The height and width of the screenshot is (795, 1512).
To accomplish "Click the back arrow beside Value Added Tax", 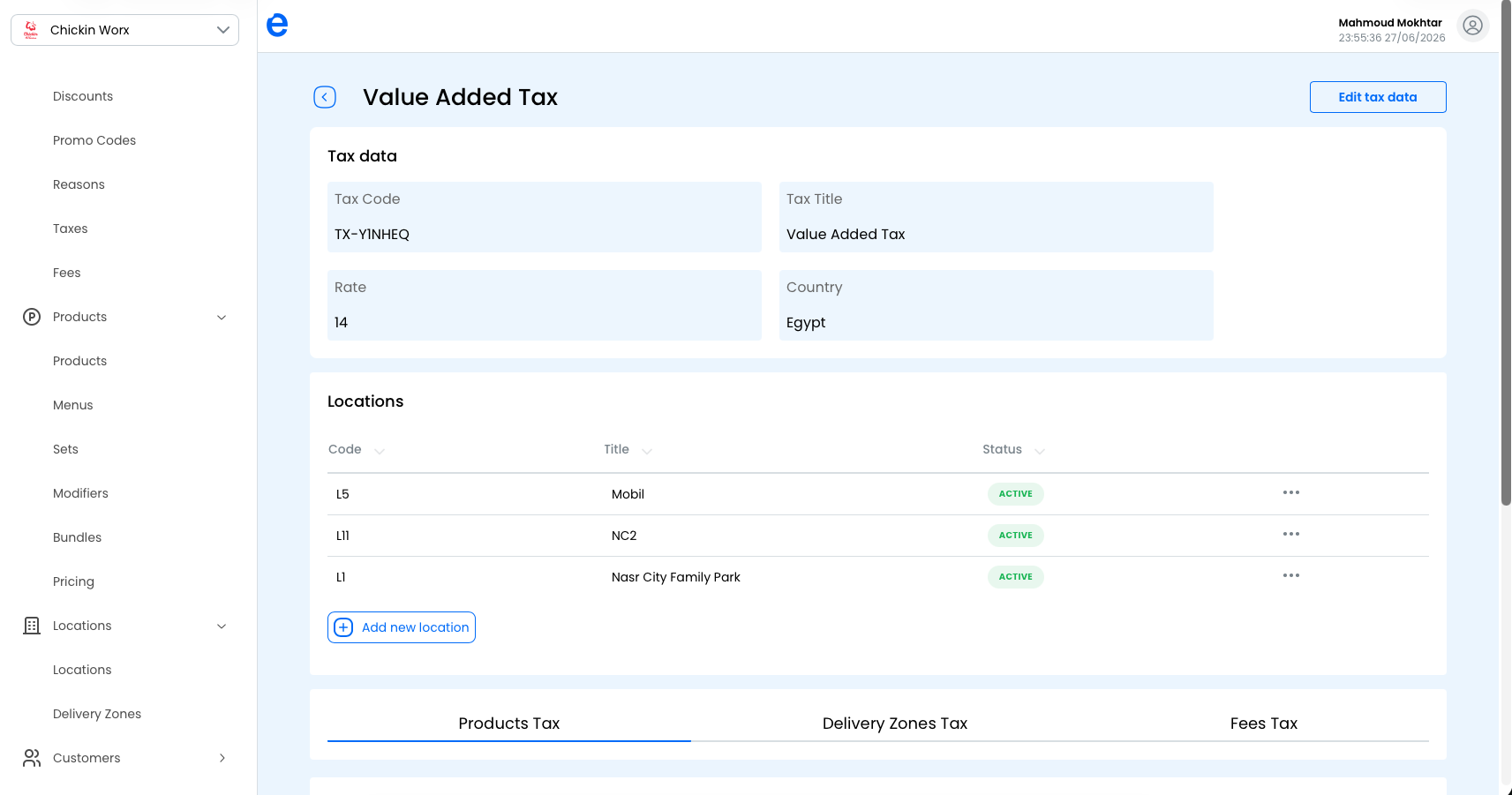I will (325, 97).
